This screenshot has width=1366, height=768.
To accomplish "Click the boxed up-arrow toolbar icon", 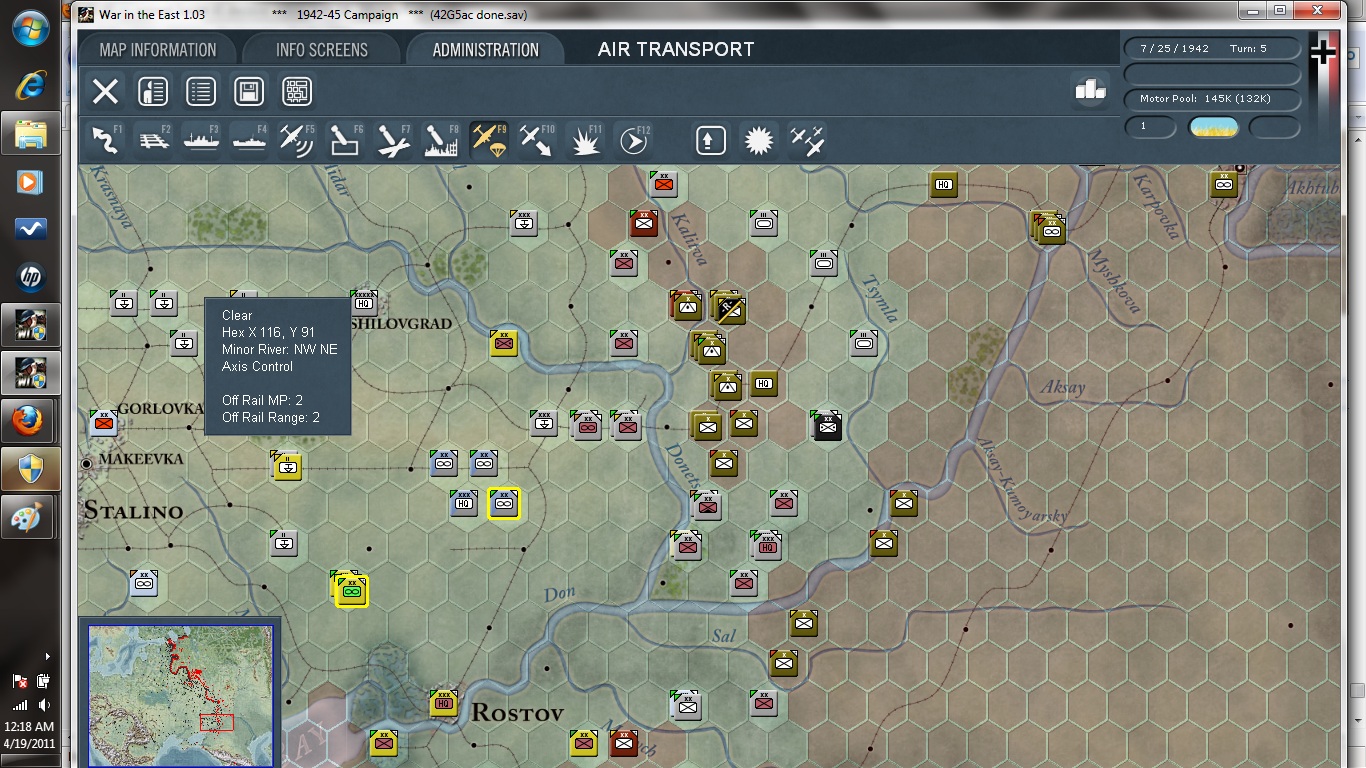I will pyautogui.click(x=711, y=140).
